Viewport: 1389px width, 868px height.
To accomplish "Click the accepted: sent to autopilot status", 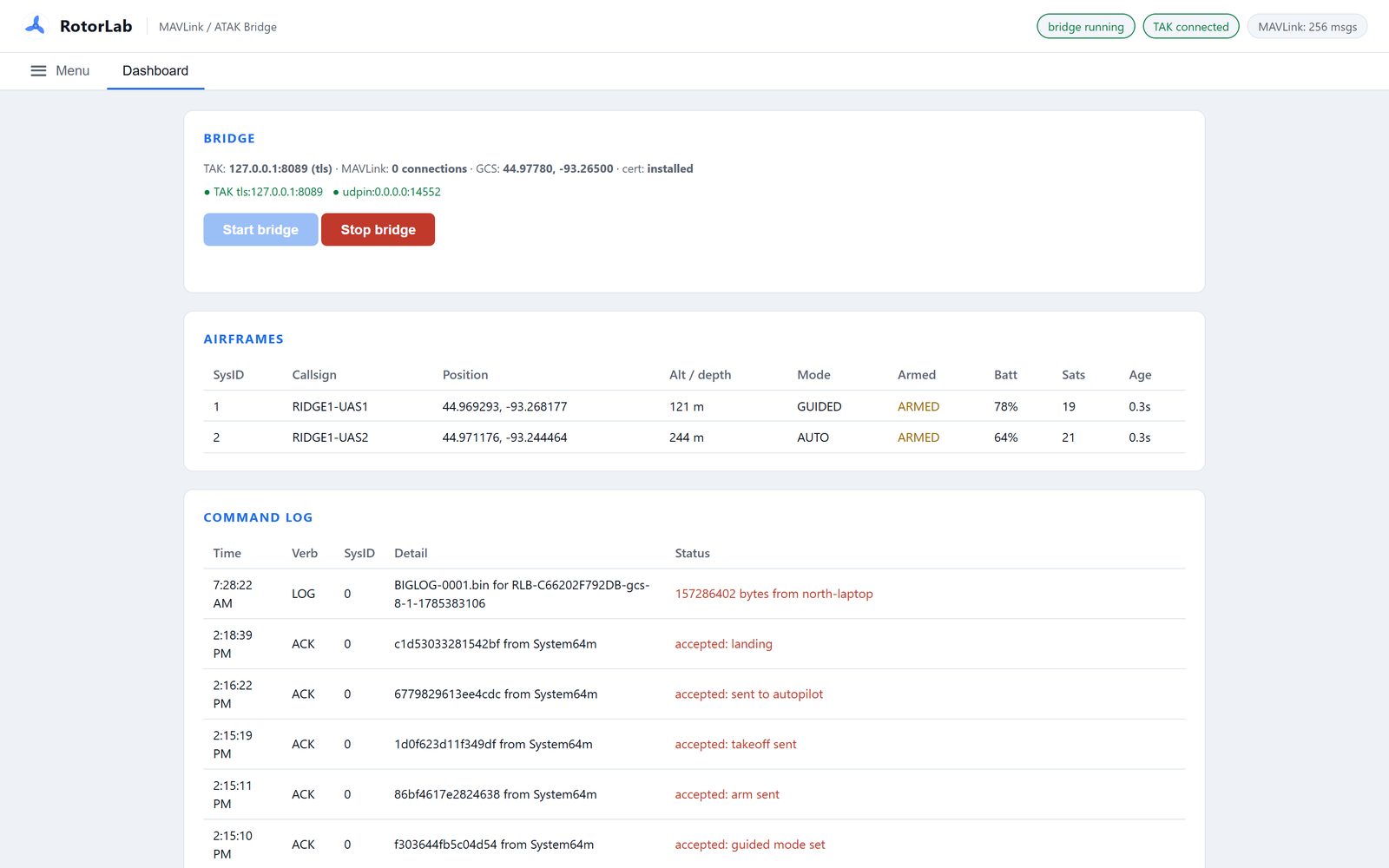I will coord(749,694).
